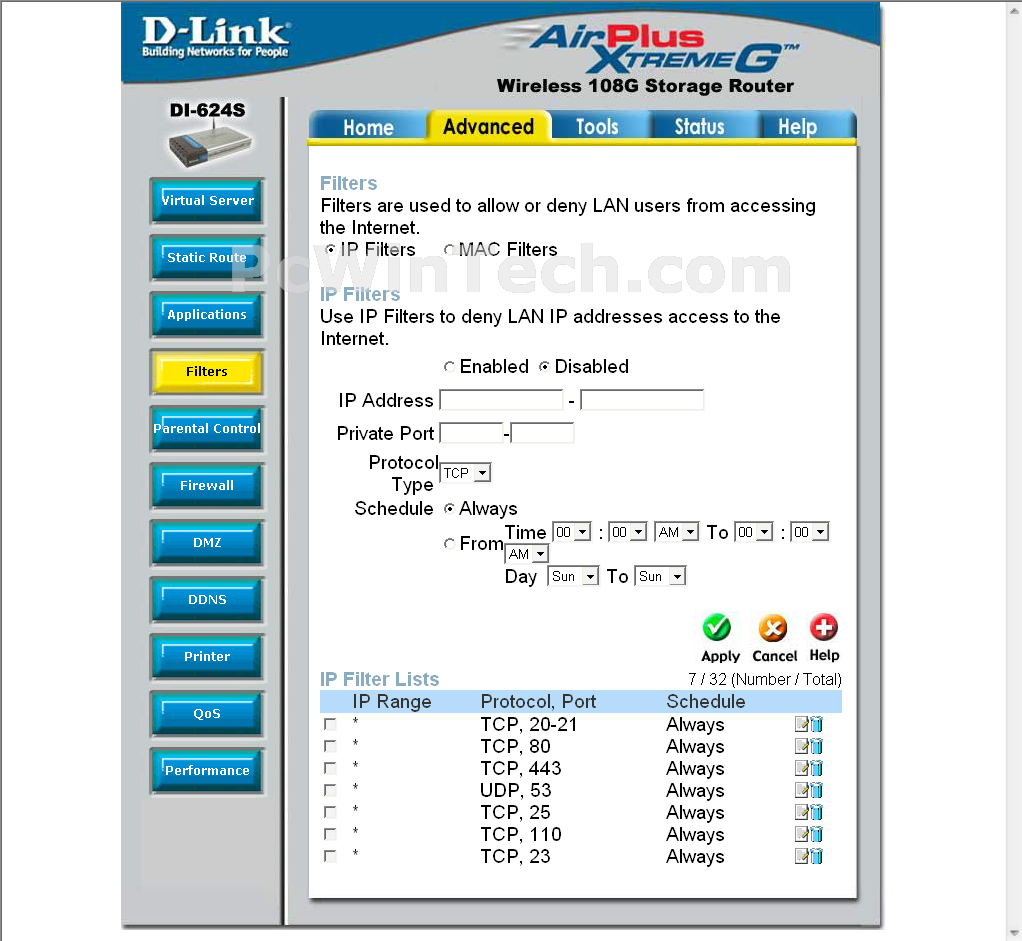Check the box for TCP, 25 row
Image resolution: width=1022 pixels, height=941 pixels.
coord(330,813)
